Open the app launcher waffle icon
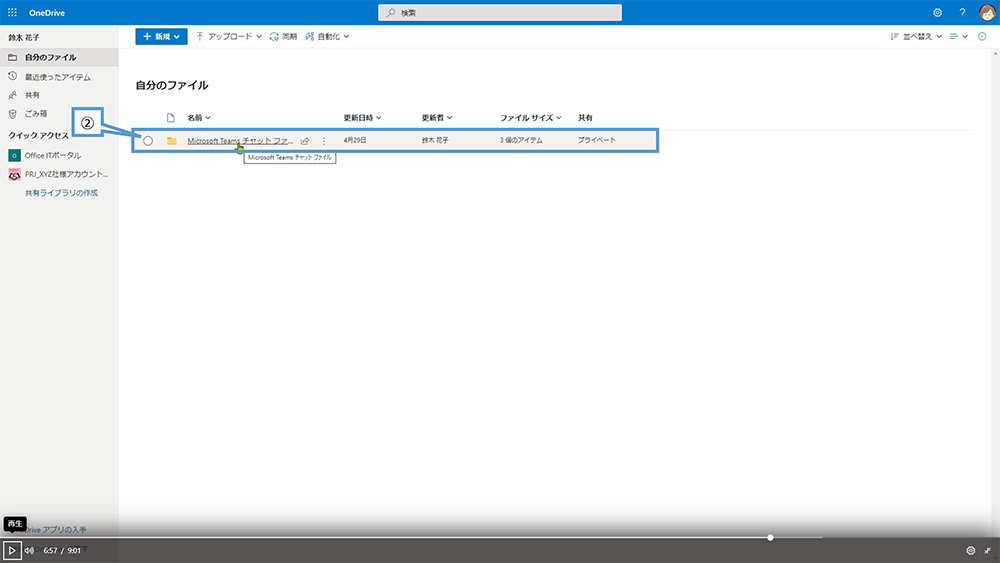 pyautogui.click(x=12, y=12)
